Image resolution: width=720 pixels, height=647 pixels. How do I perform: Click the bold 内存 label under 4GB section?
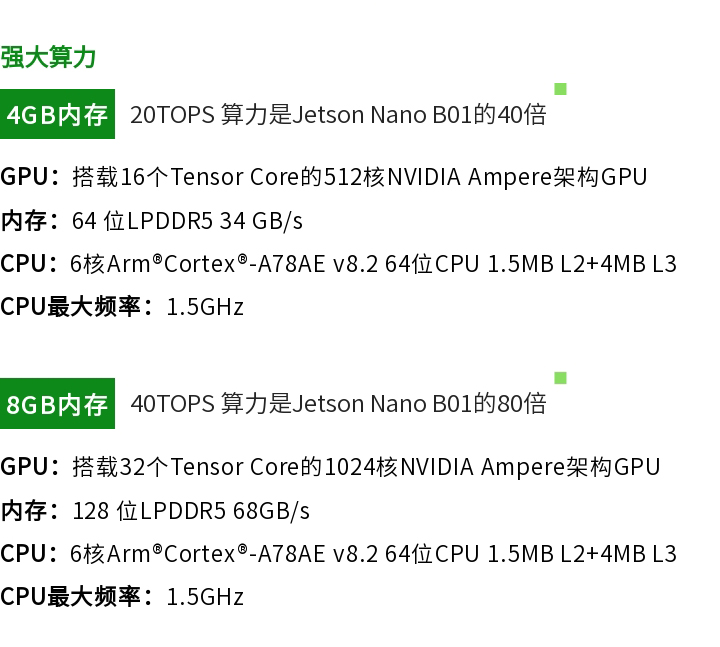23,220
